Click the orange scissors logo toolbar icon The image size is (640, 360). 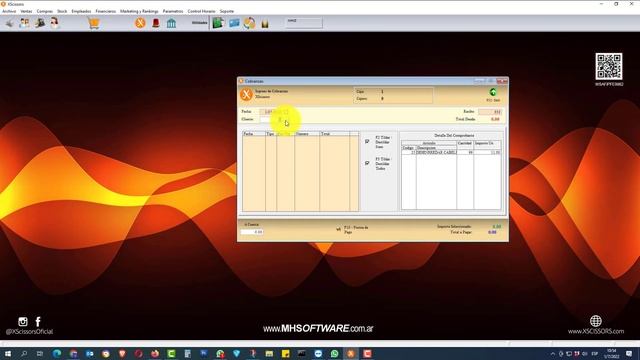140,23
